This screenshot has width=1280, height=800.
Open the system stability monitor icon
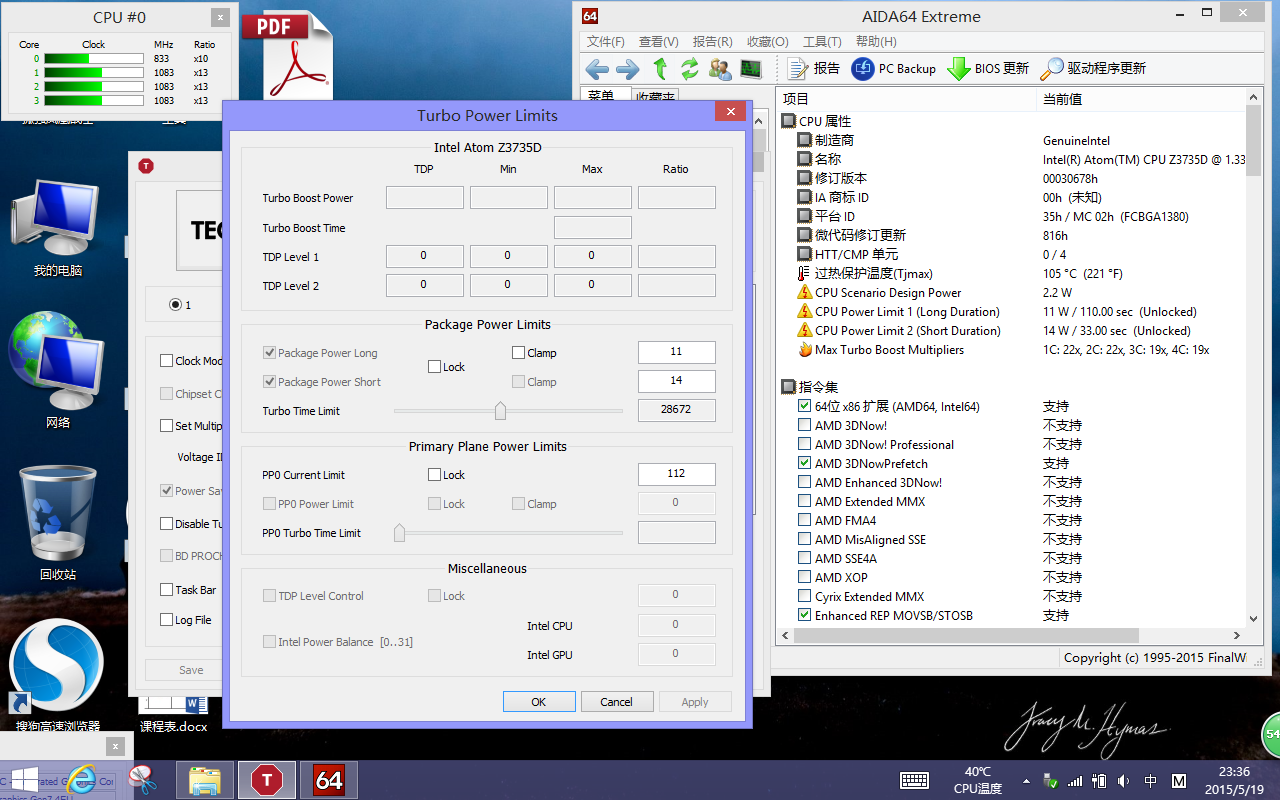(x=750, y=69)
